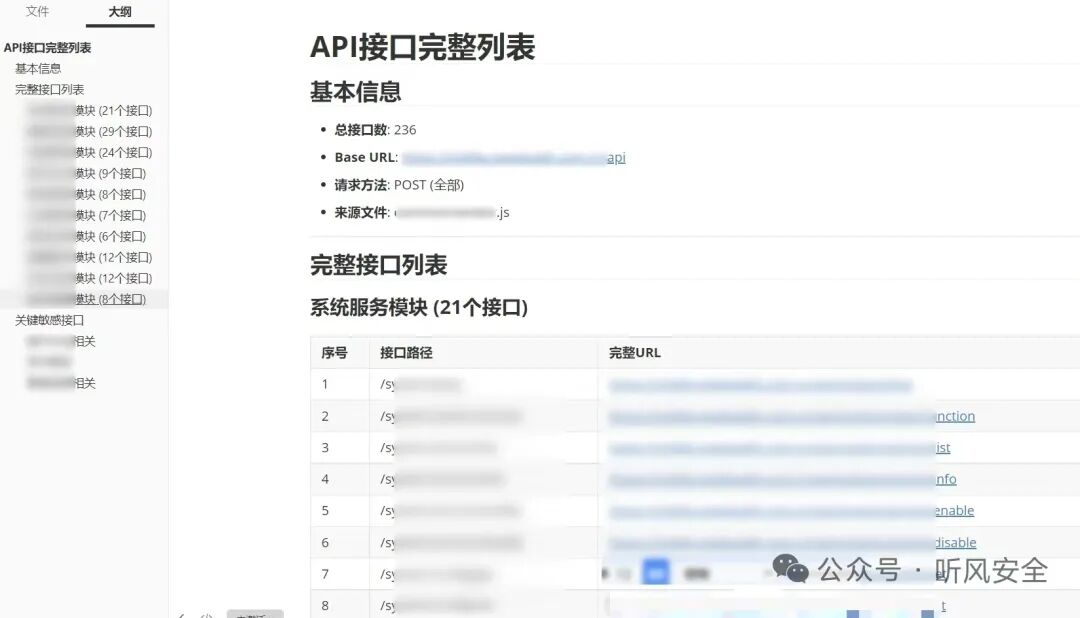Choose outline module with 9个接口
Viewport: 1080px width, 618px height.
(87, 173)
